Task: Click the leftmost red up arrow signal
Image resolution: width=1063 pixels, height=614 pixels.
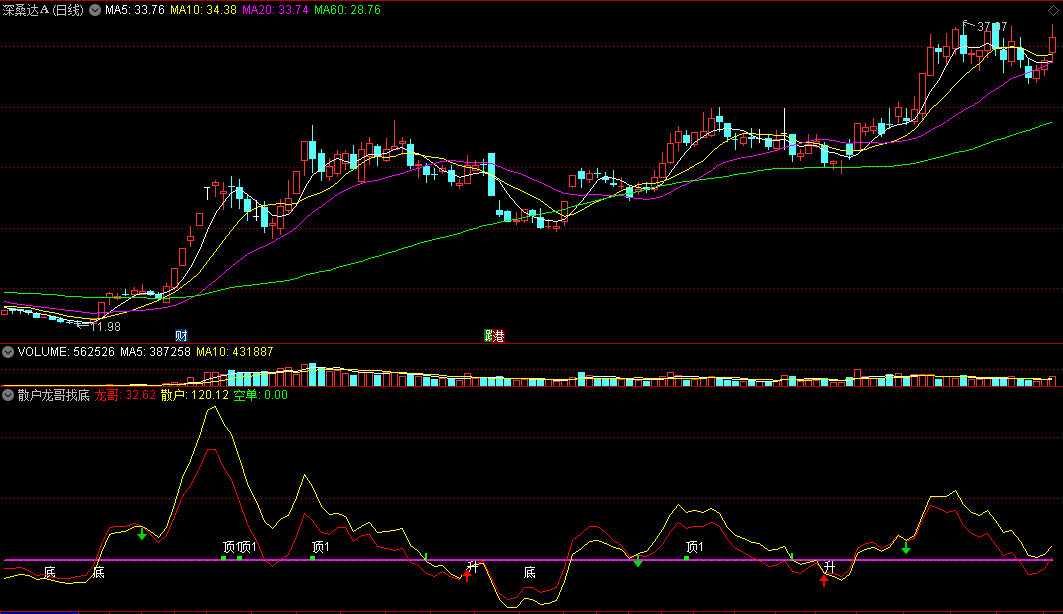Action: coord(467,575)
